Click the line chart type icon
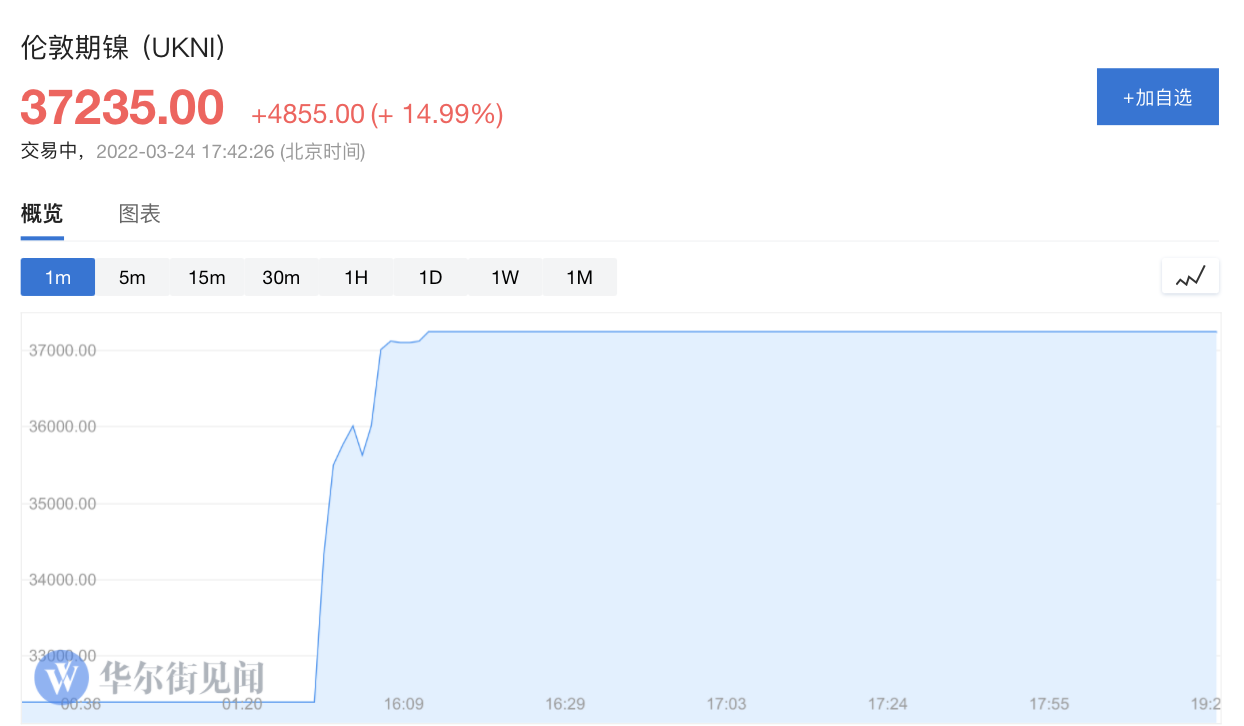Image resolution: width=1244 pixels, height=726 pixels. tap(1190, 277)
